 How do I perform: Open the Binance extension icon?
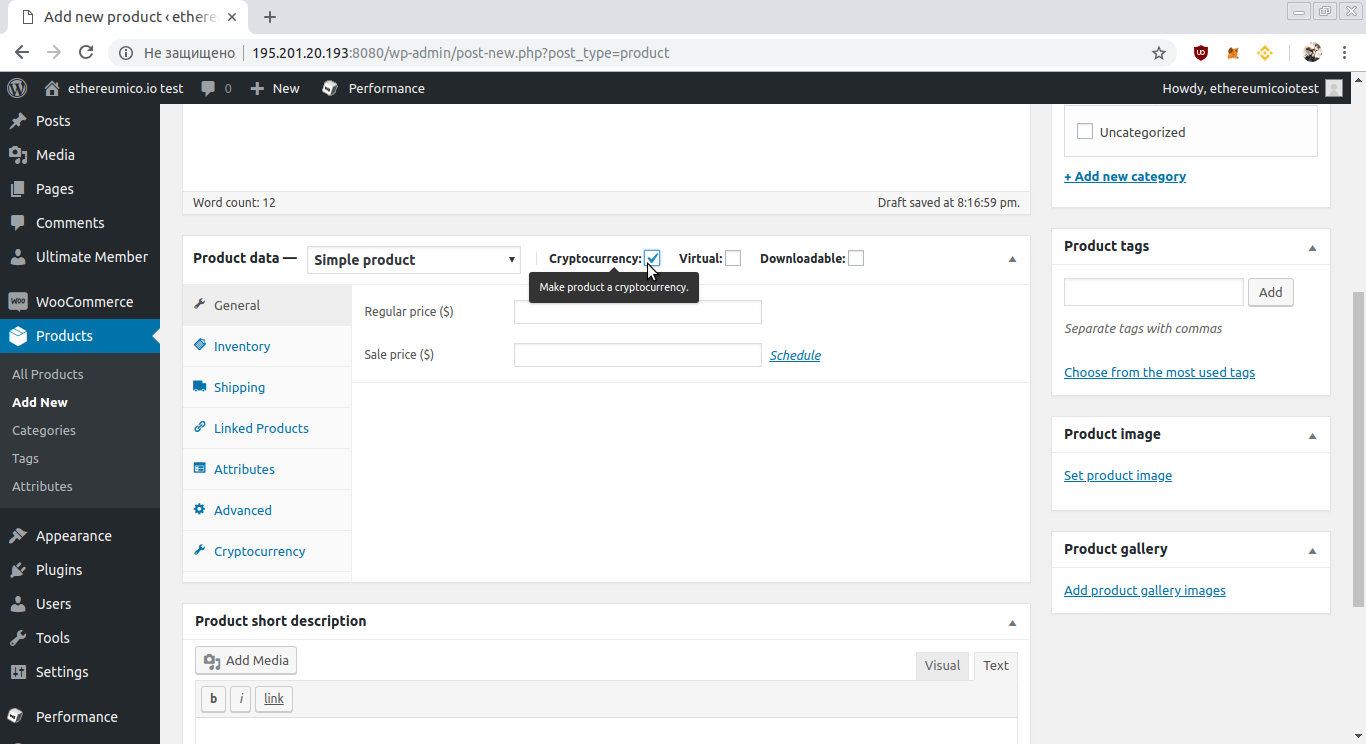[1264, 53]
